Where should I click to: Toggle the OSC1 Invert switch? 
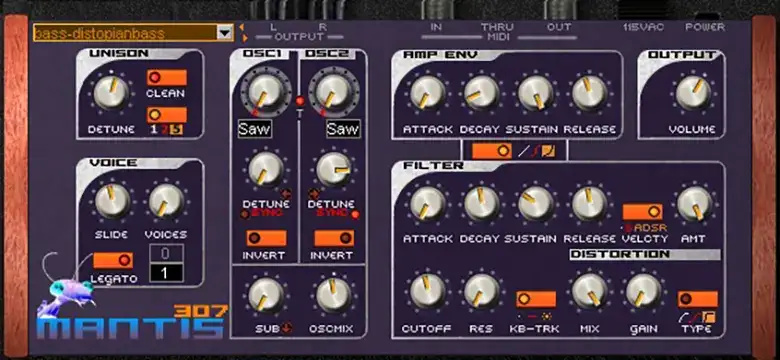(266, 238)
